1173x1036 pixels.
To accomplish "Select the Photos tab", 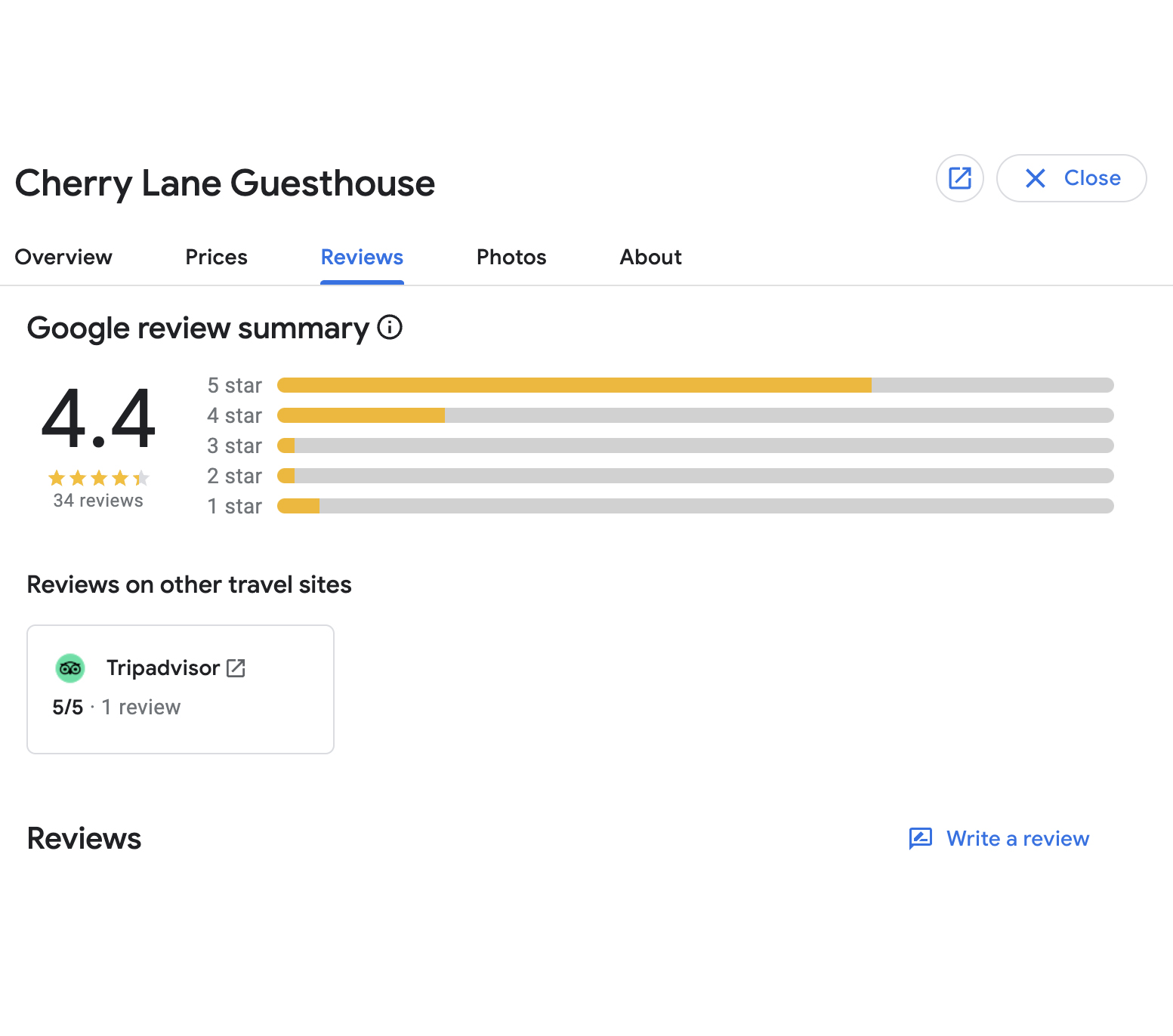I will tap(511, 257).
